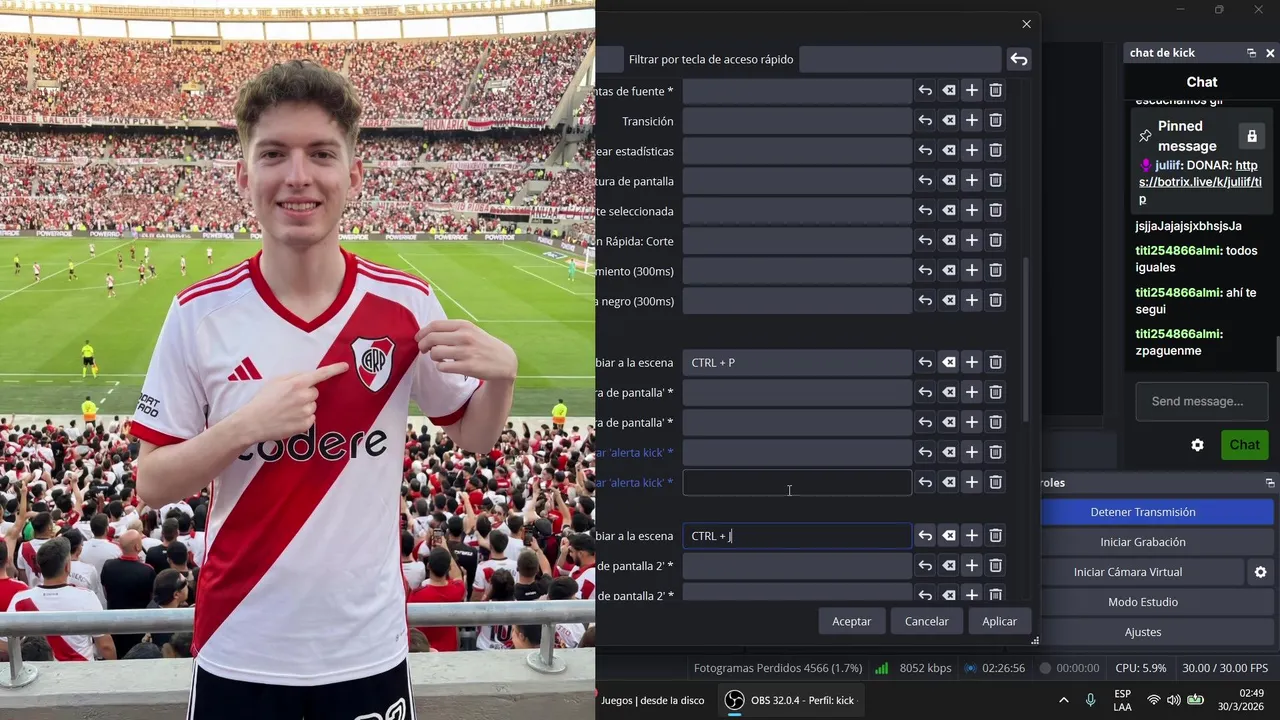The width and height of the screenshot is (1280, 720).
Task: Close the hotkeys settings dialog
Action: pos(1026,24)
